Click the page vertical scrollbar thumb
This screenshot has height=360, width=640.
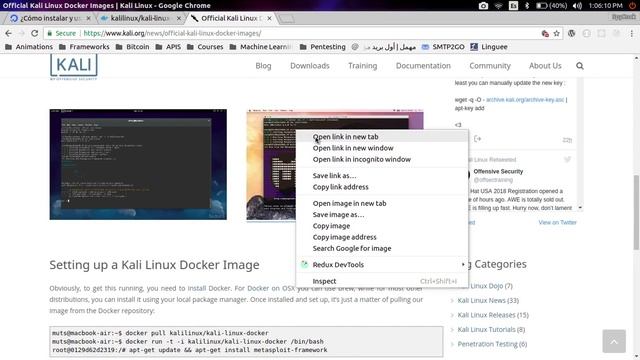pos(636,212)
